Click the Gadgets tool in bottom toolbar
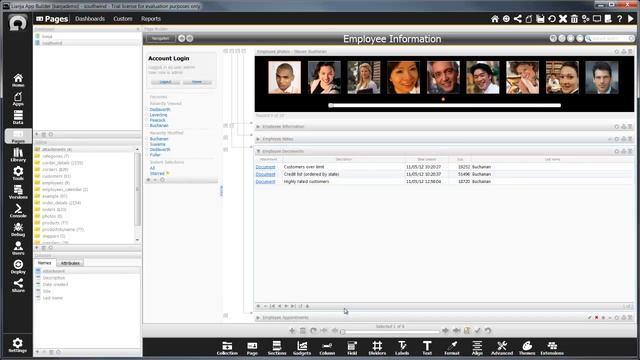This screenshot has height=360, width=640. pyautogui.click(x=302, y=348)
